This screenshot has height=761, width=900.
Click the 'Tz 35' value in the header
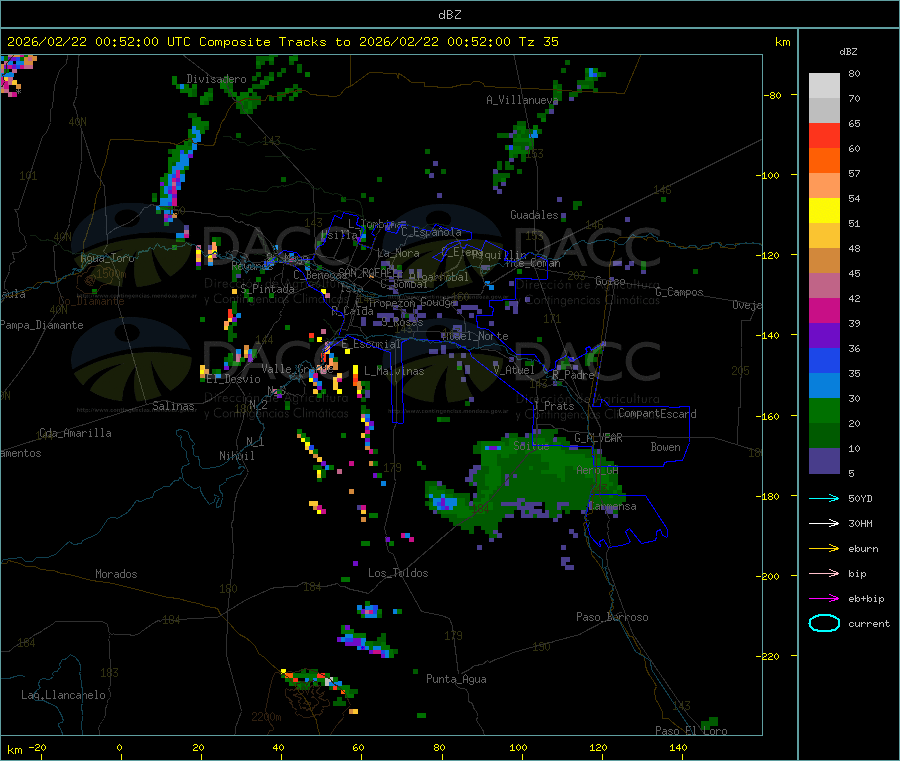coord(538,42)
